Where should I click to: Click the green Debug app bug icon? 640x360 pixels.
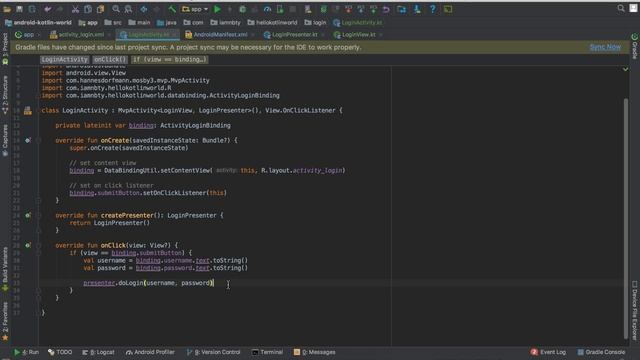pyautogui.click(x=242, y=9)
